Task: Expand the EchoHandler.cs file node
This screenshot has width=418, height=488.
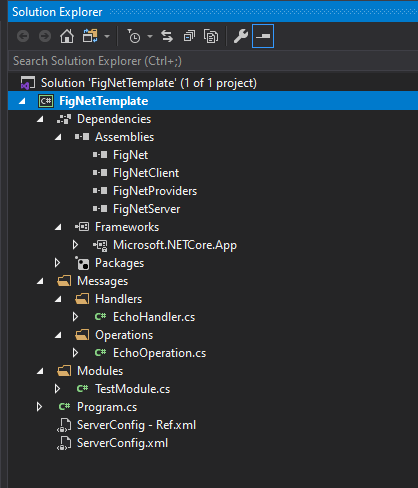Action: tap(76, 317)
